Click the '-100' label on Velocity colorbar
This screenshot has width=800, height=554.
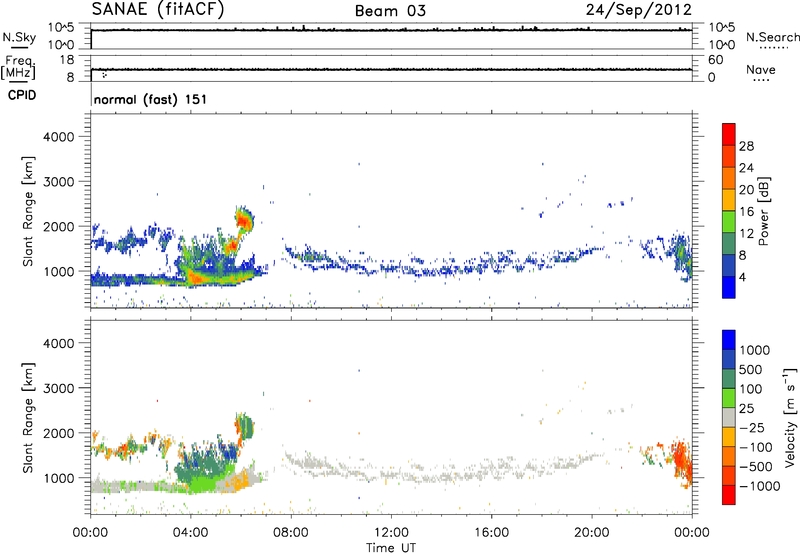pos(757,447)
